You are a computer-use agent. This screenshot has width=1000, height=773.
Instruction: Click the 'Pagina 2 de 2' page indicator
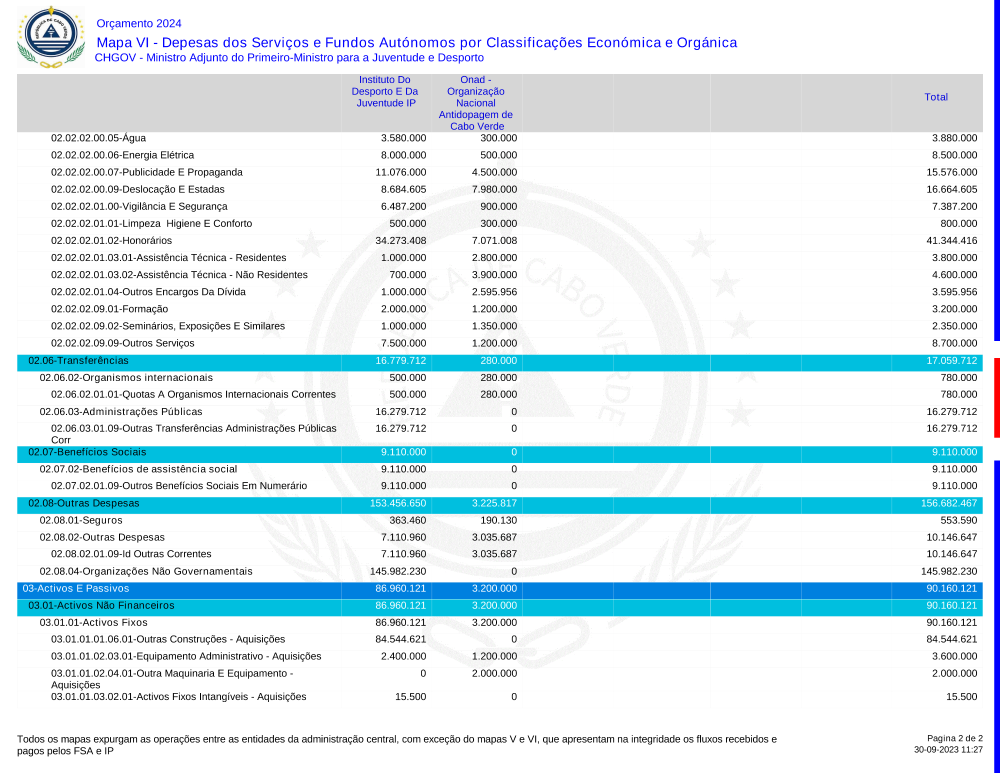pyautogui.click(x=948, y=738)
